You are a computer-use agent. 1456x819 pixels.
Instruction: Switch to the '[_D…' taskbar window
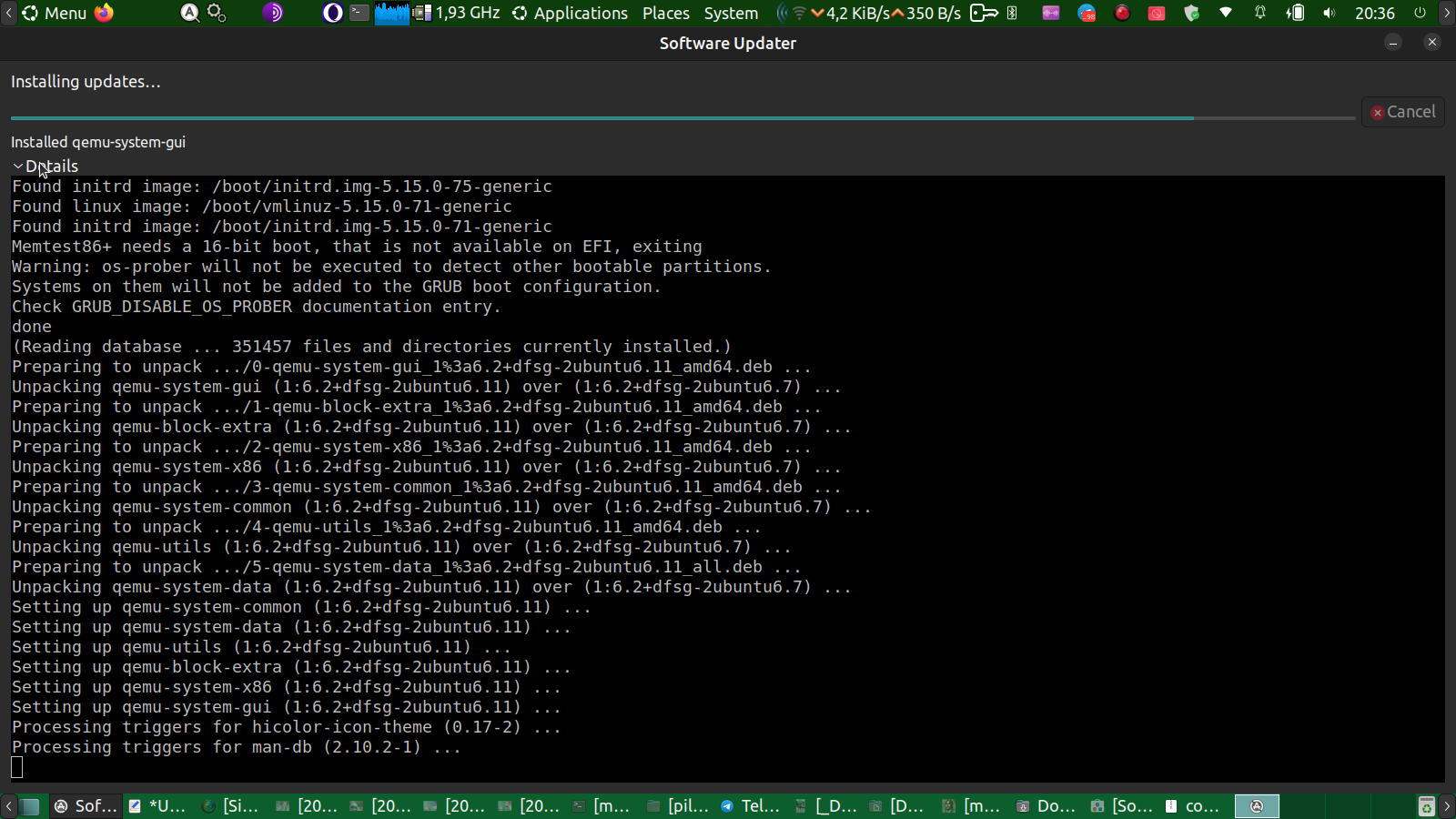[x=824, y=806]
